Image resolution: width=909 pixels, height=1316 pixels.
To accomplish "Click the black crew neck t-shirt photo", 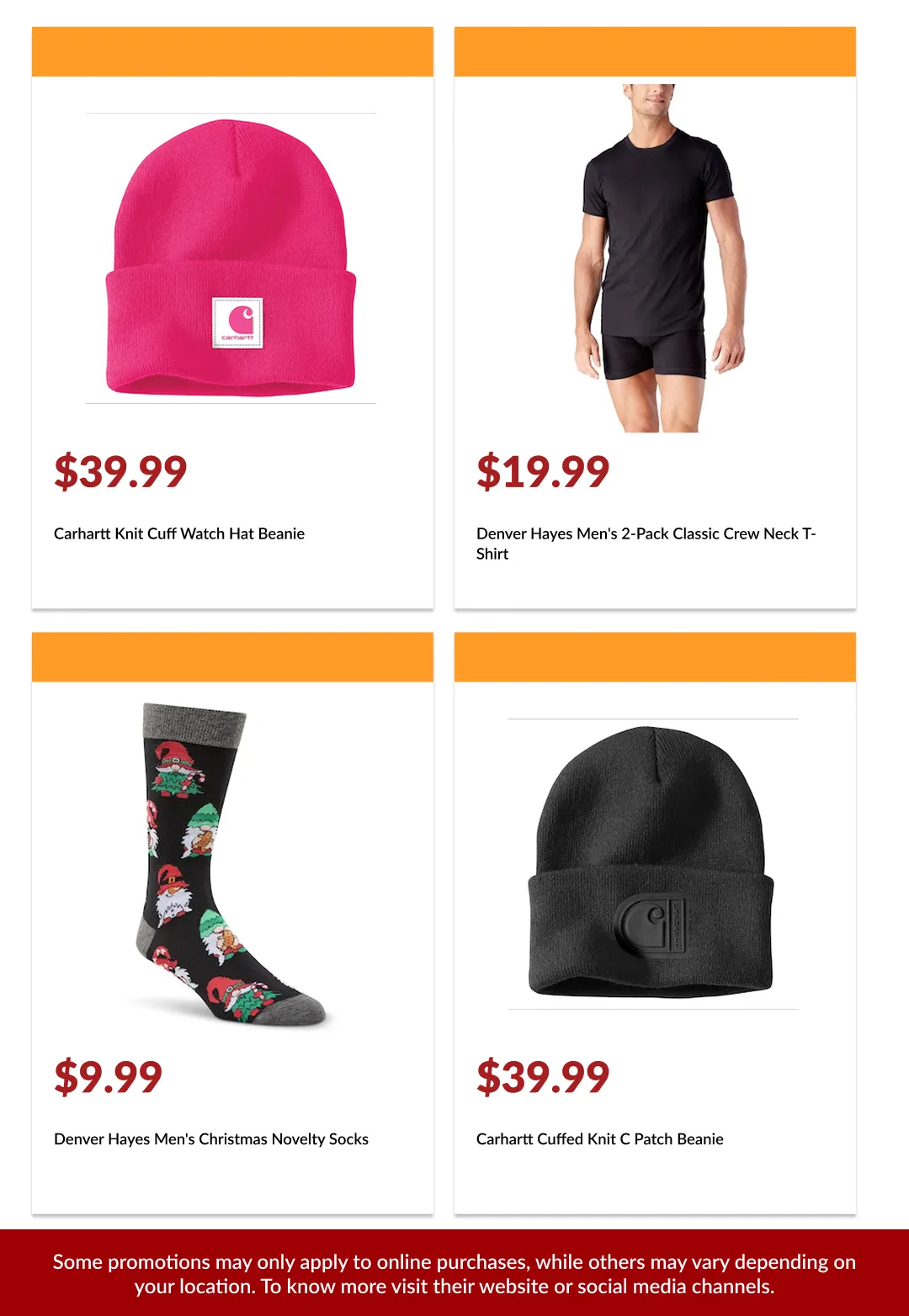I will tap(655, 258).
